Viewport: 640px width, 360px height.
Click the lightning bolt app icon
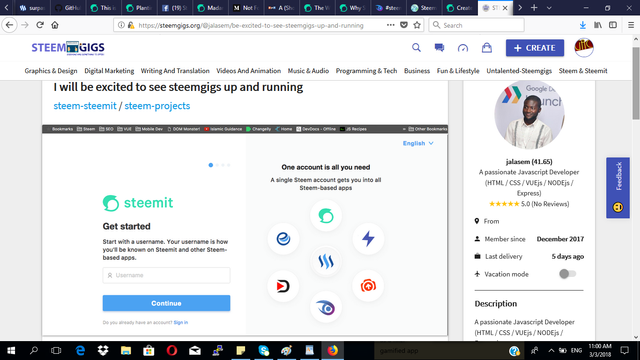pos(368,238)
